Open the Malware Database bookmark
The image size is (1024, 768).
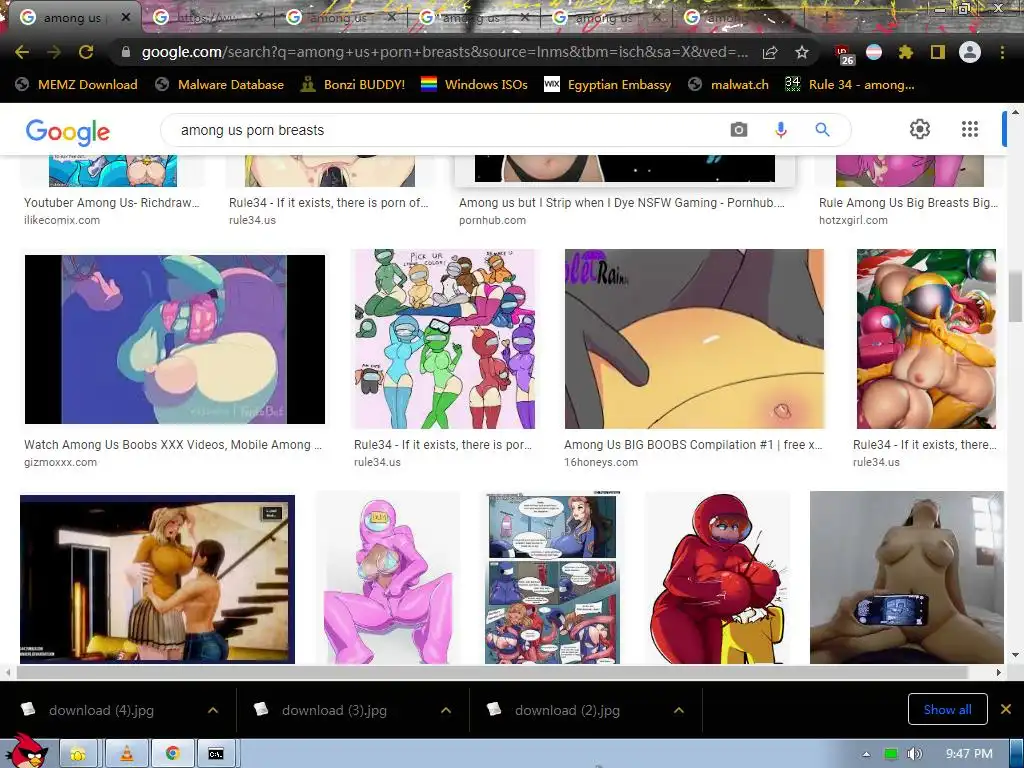[219, 84]
